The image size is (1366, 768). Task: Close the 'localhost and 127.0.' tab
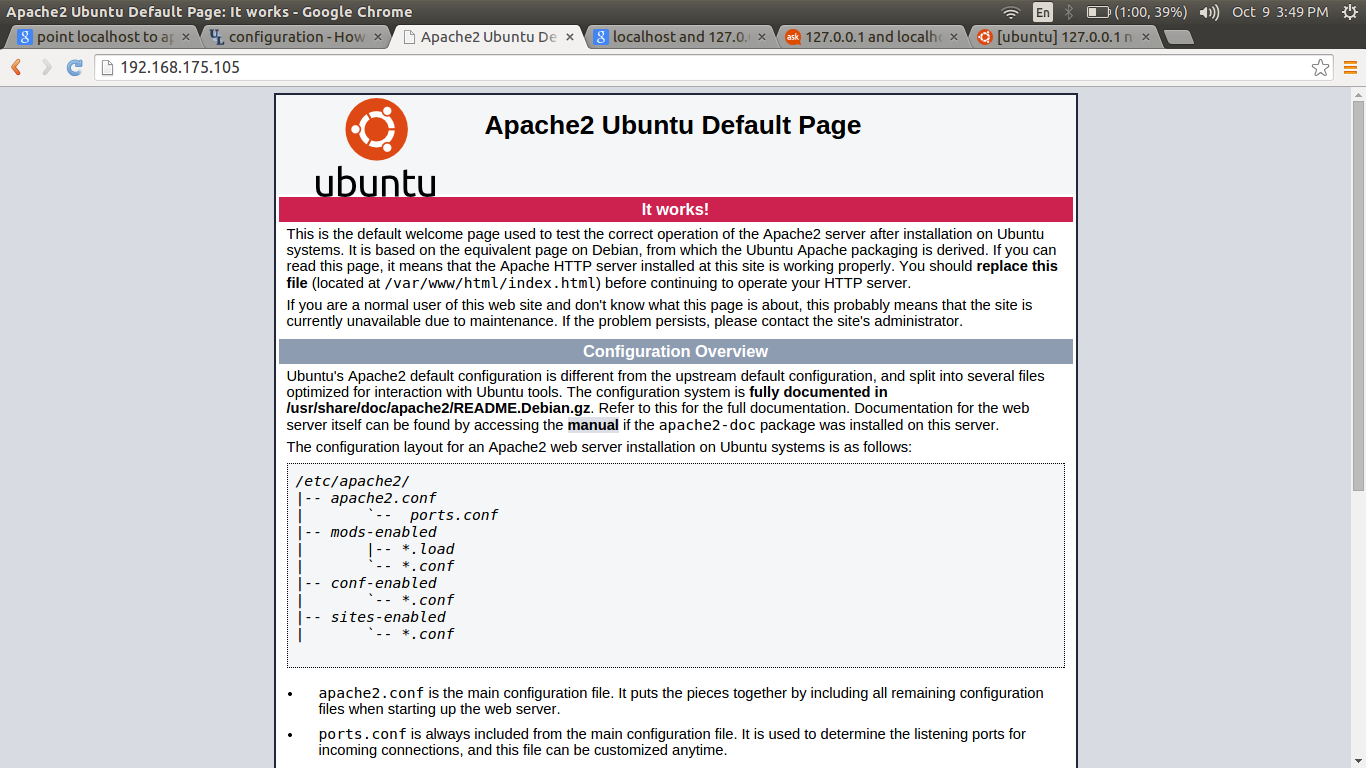click(x=761, y=37)
